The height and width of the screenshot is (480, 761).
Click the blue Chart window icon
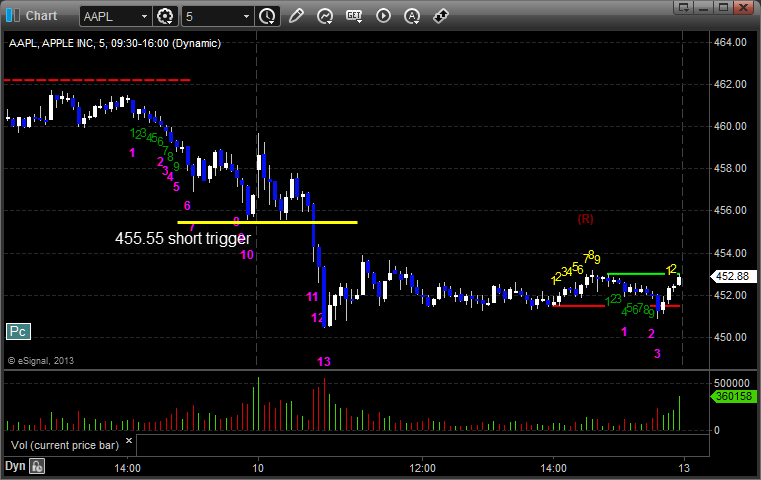pyautogui.click(x=13, y=16)
